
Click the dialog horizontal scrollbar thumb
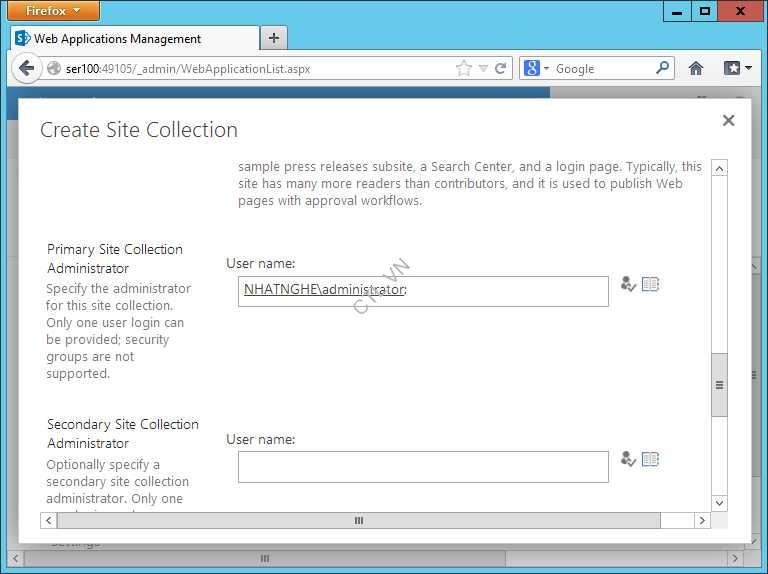[x=359, y=521]
